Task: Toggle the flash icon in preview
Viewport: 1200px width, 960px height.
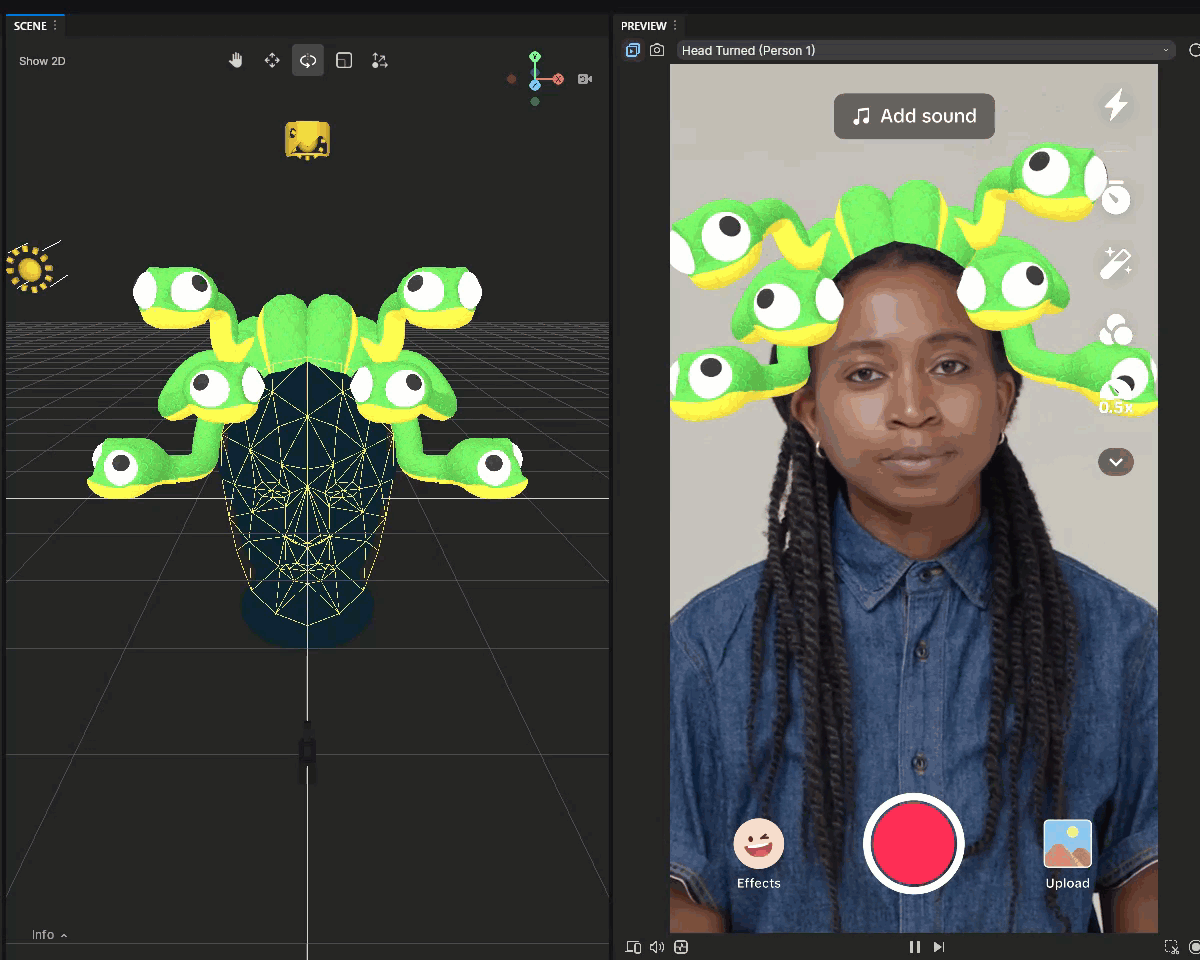Action: pyautogui.click(x=1116, y=104)
